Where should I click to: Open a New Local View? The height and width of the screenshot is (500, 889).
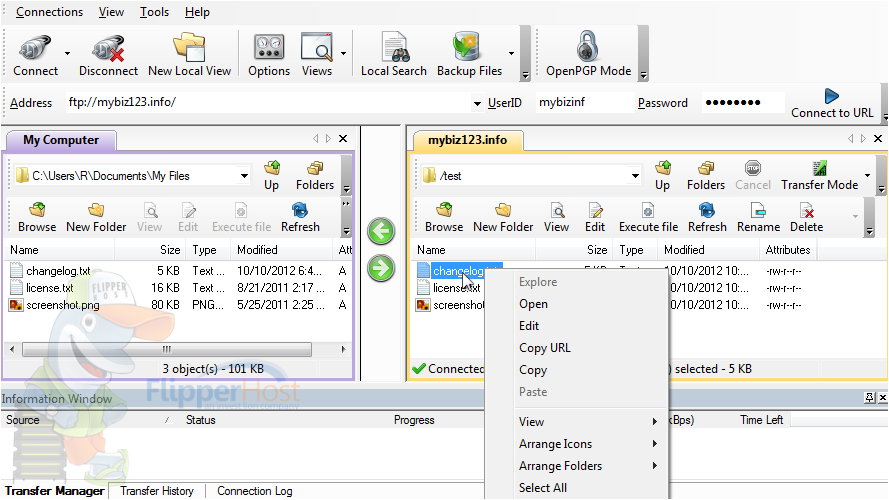coord(189,48)
